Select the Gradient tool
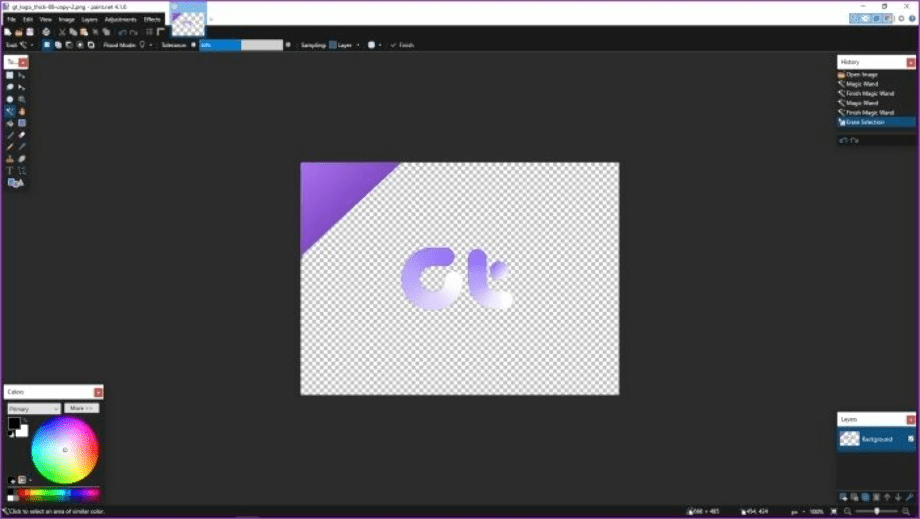The height and width of the screenshot is (519, 920). tap(22, 123)
